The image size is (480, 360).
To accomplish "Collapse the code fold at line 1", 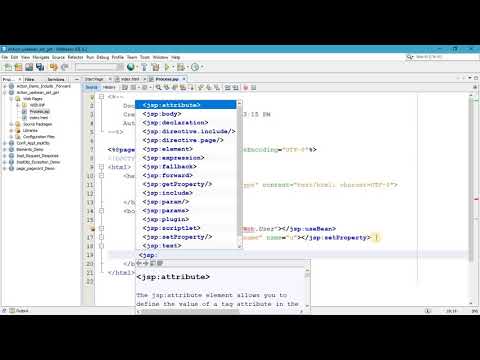I will (101, 97).
